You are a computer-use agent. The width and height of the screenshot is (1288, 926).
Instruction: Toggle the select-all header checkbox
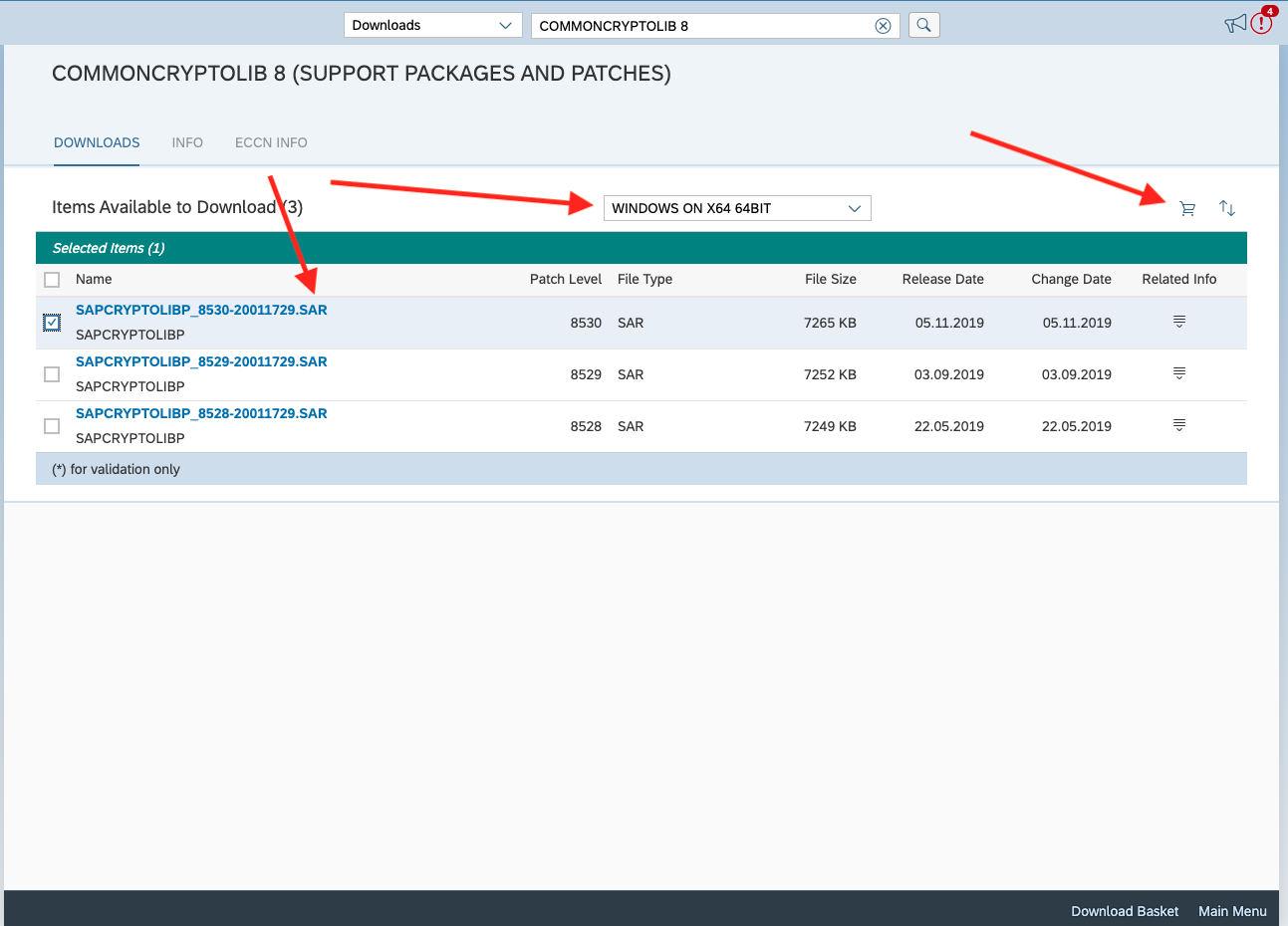pos(52,280)
